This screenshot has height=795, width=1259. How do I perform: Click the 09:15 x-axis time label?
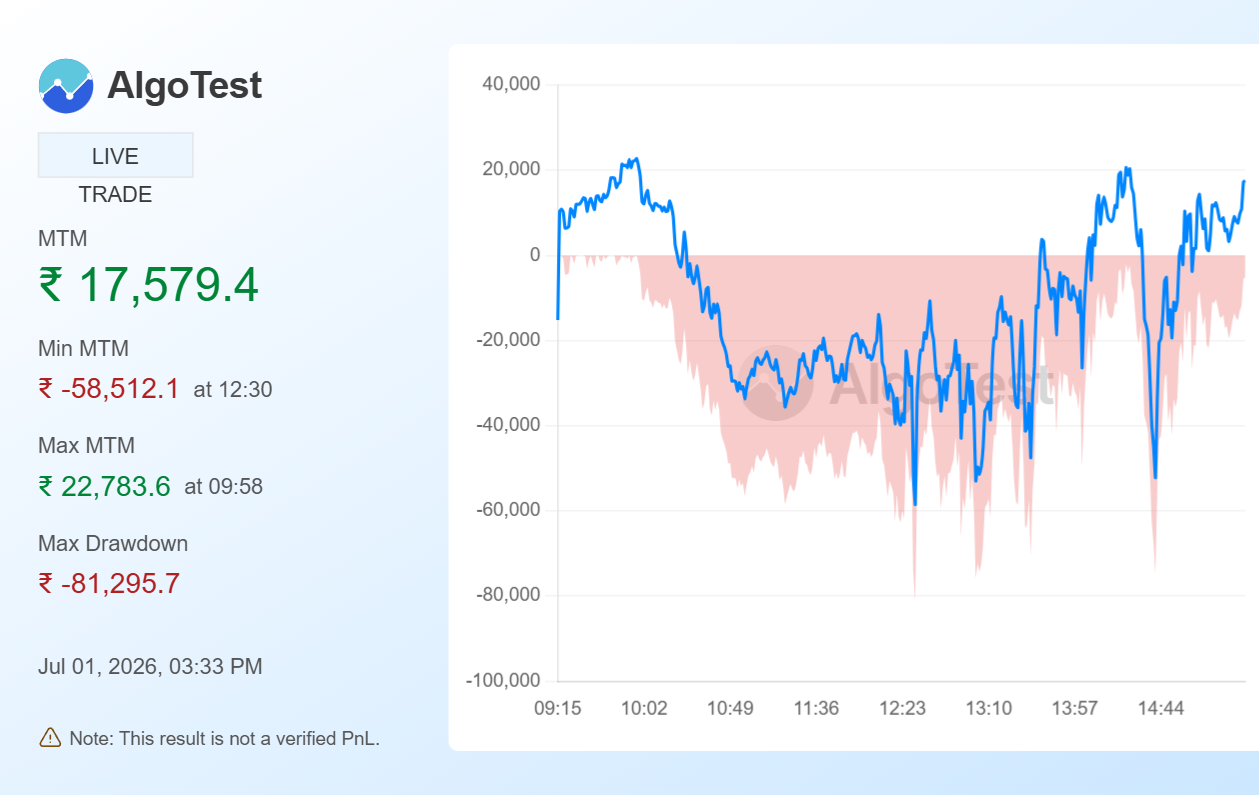point(558,709)
